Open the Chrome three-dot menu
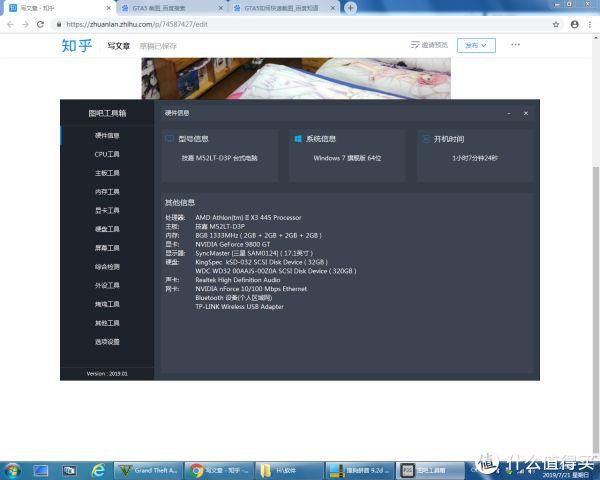Image resolution: width=600 pixels, height=480 pixels. (590, 24)
